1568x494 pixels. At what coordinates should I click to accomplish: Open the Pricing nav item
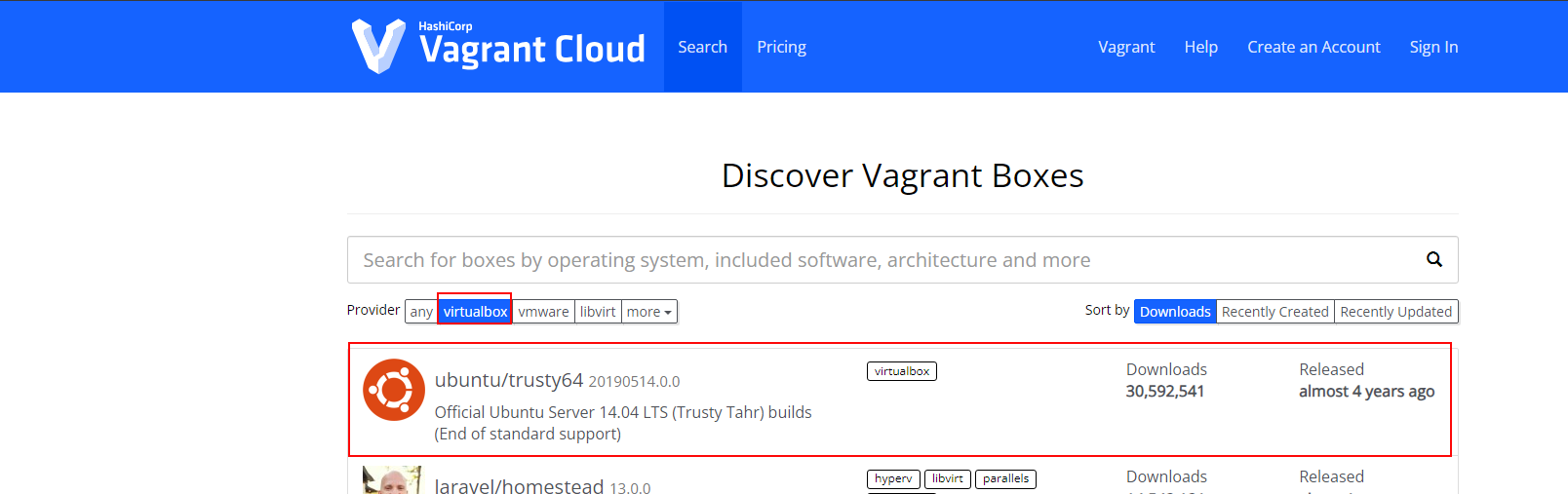pyautogui.click(x=782, y=47)
